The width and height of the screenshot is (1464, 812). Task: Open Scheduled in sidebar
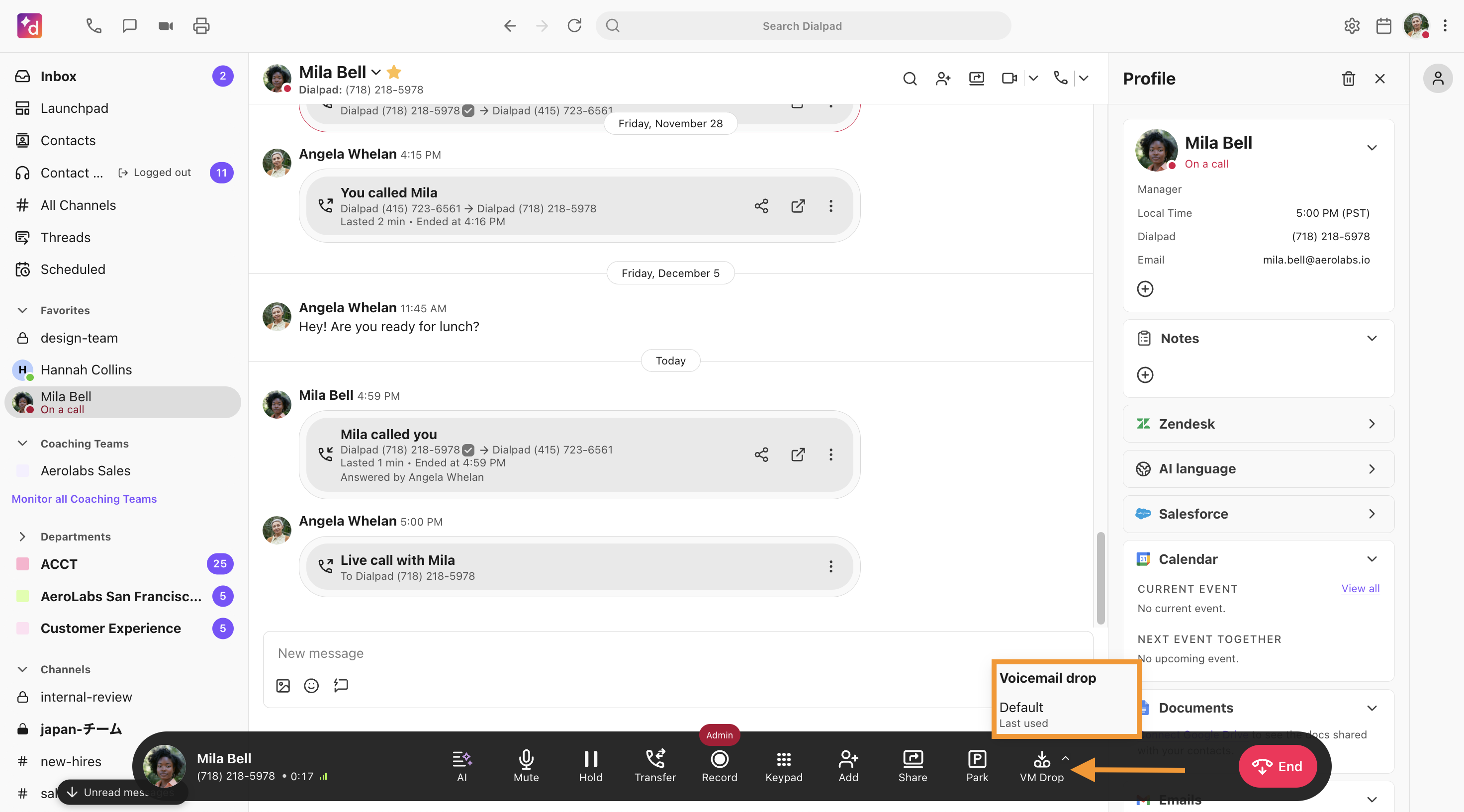click(123, 270)
